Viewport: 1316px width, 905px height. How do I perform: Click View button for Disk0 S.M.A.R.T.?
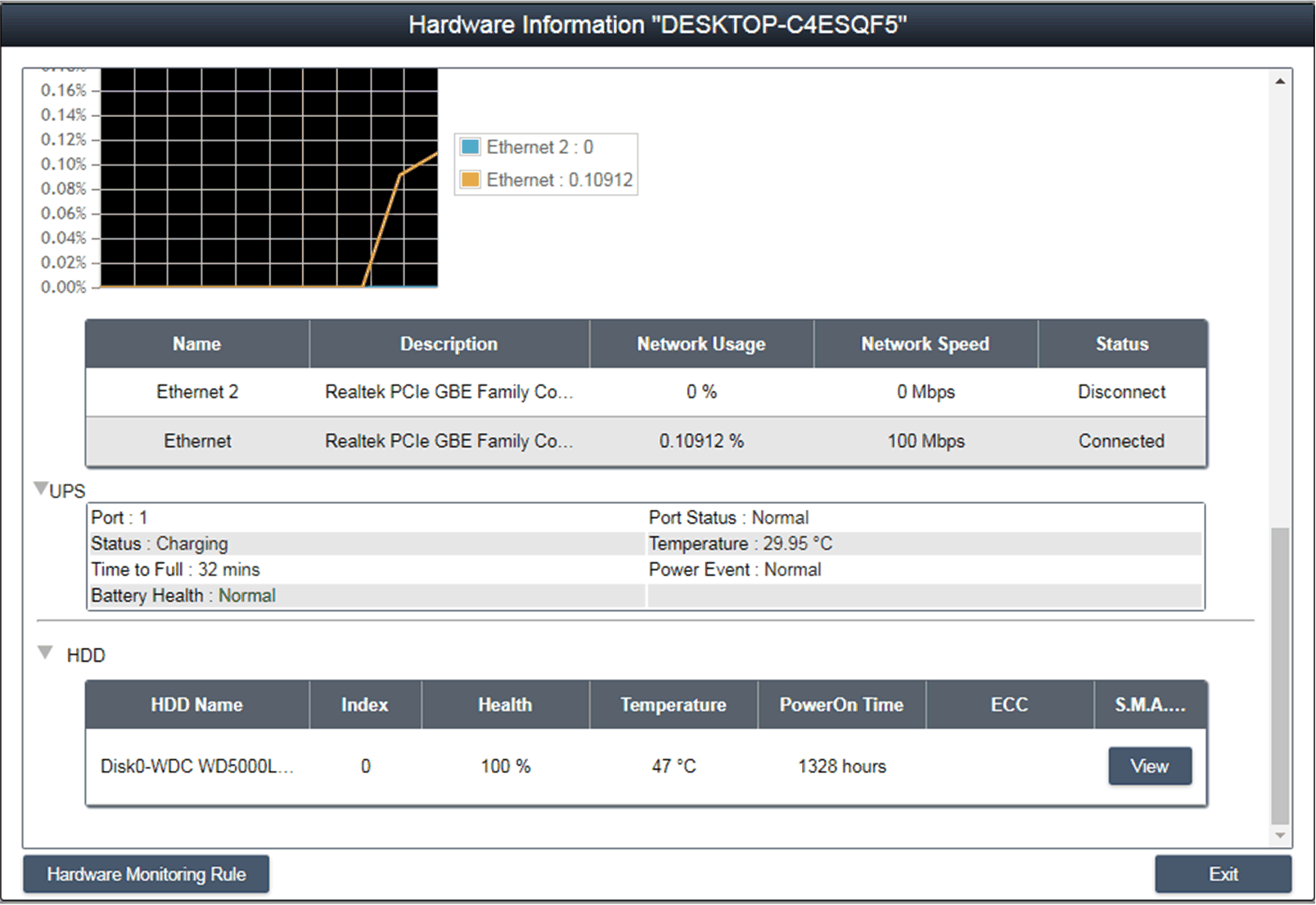(1149, 766)
